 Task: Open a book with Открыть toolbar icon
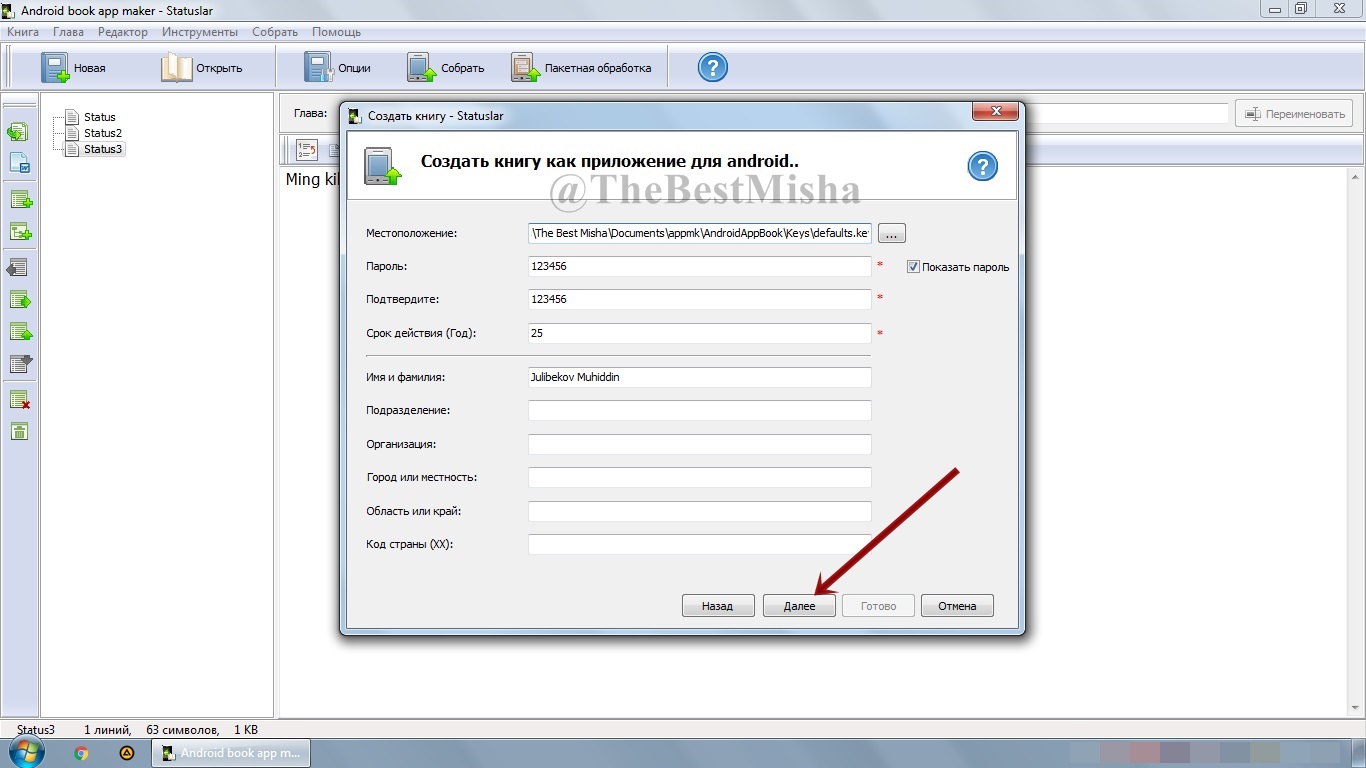pyautogui.click(x=202, y=68)
